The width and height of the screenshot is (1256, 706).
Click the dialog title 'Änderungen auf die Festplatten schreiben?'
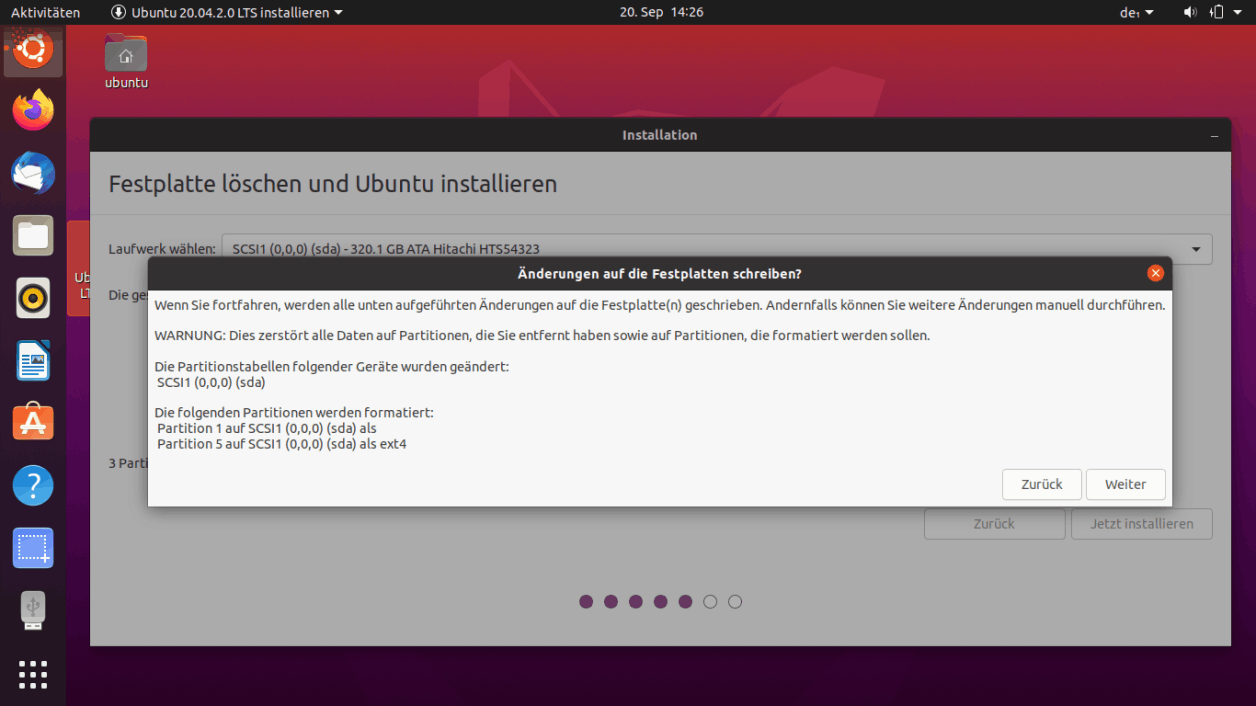(659, 273)
